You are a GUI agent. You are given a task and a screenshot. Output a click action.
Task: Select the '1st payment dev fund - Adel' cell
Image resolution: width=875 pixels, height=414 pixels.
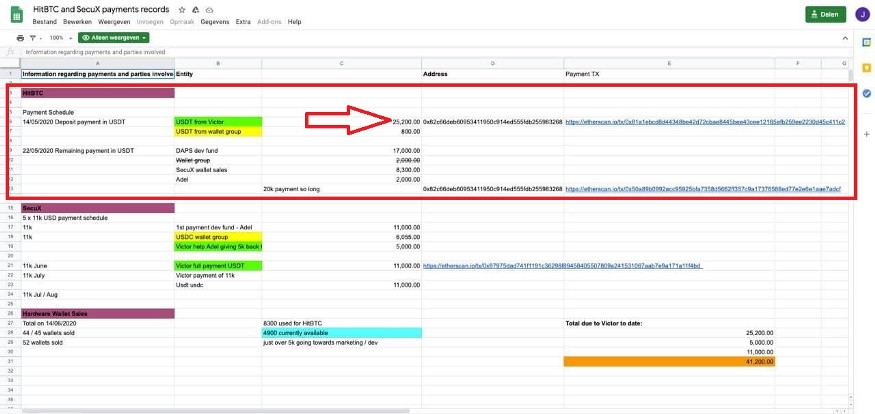pos(218,228)
